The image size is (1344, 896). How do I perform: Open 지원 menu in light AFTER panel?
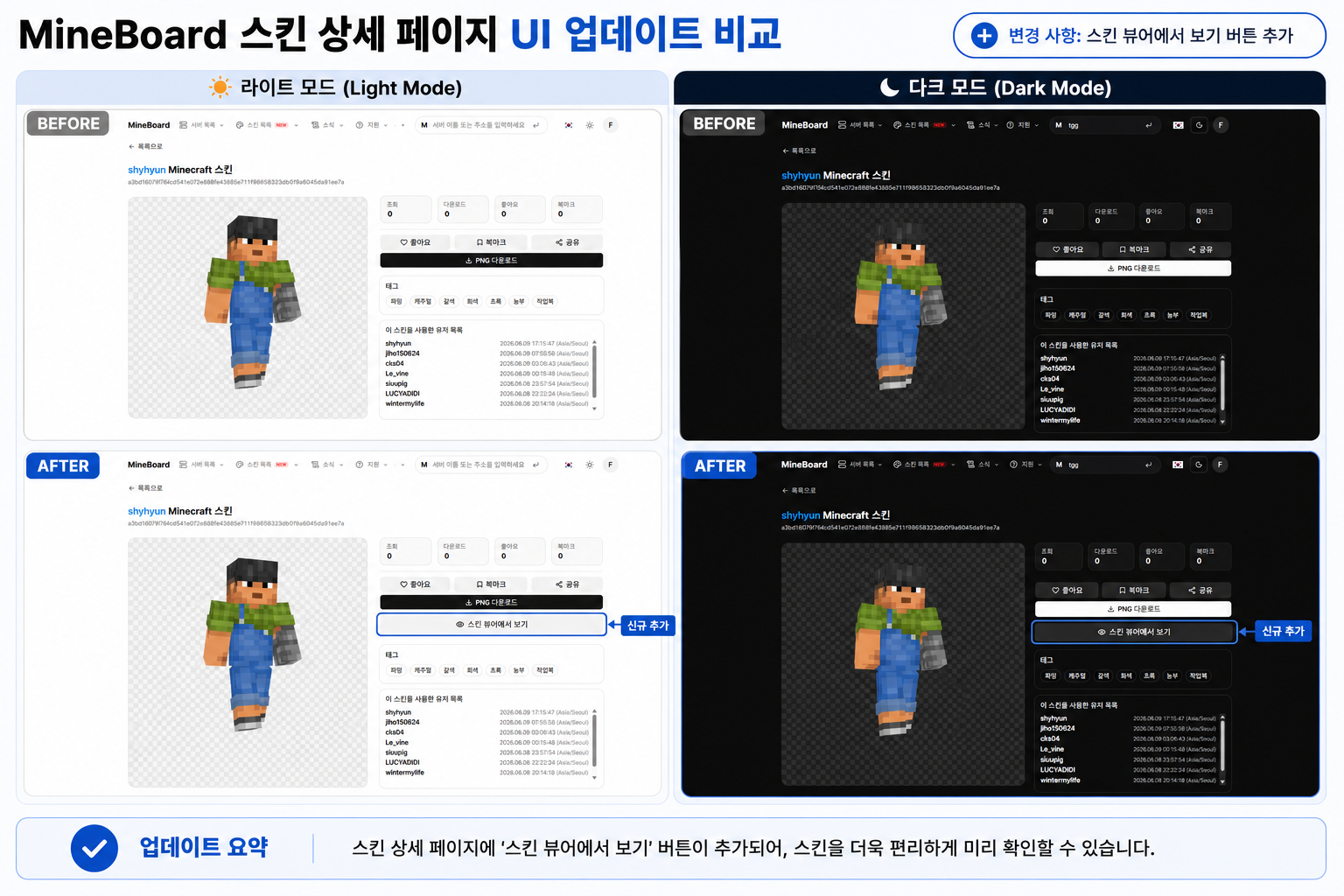(x=372, y=465)
